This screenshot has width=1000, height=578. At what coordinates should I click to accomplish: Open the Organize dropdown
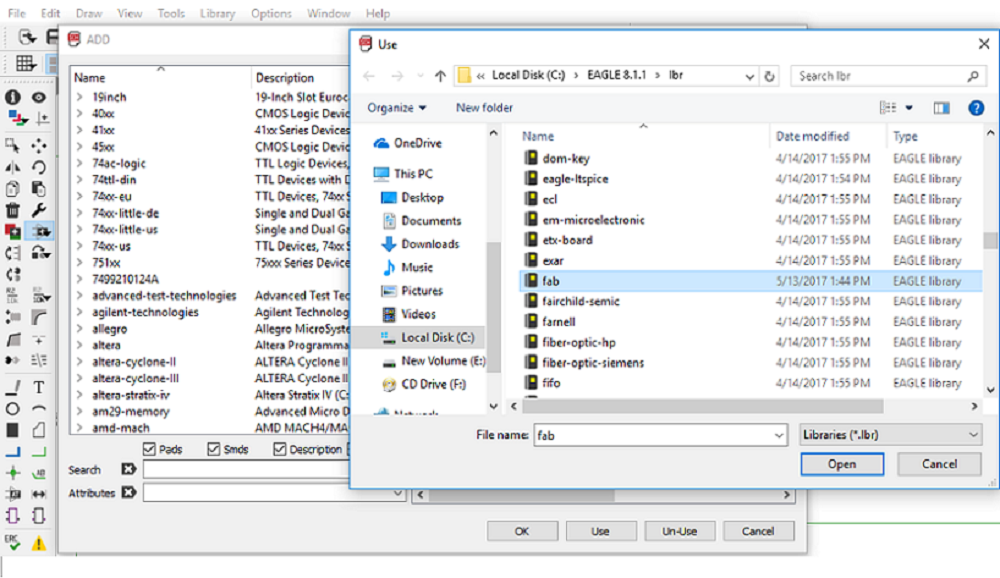pos(397,108)
